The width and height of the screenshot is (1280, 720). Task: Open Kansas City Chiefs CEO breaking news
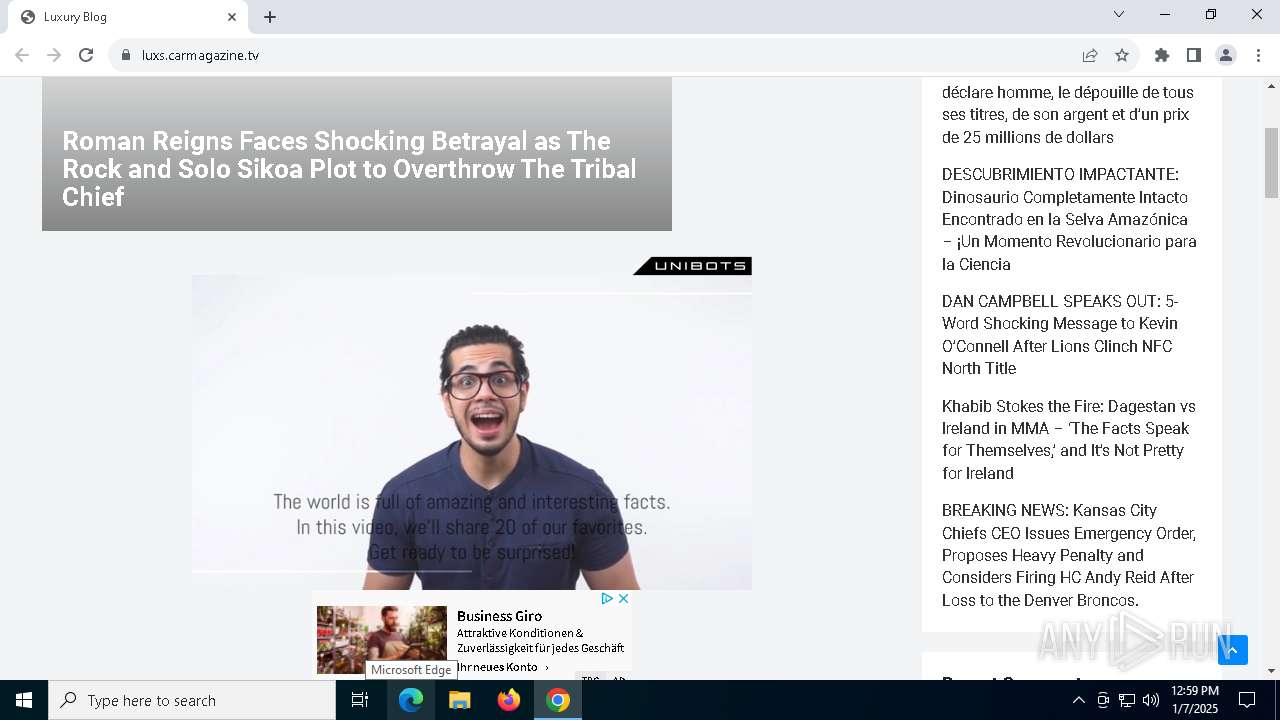click(x=1069, y=555)
